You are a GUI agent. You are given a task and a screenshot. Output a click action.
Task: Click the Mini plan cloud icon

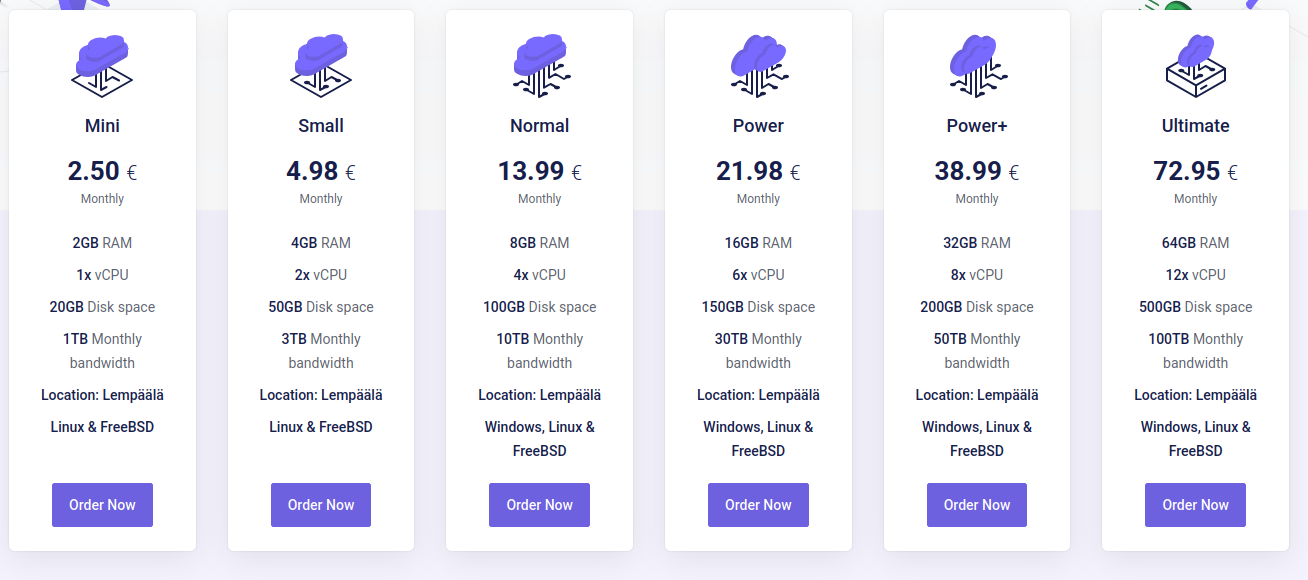[x=102, y=65]
